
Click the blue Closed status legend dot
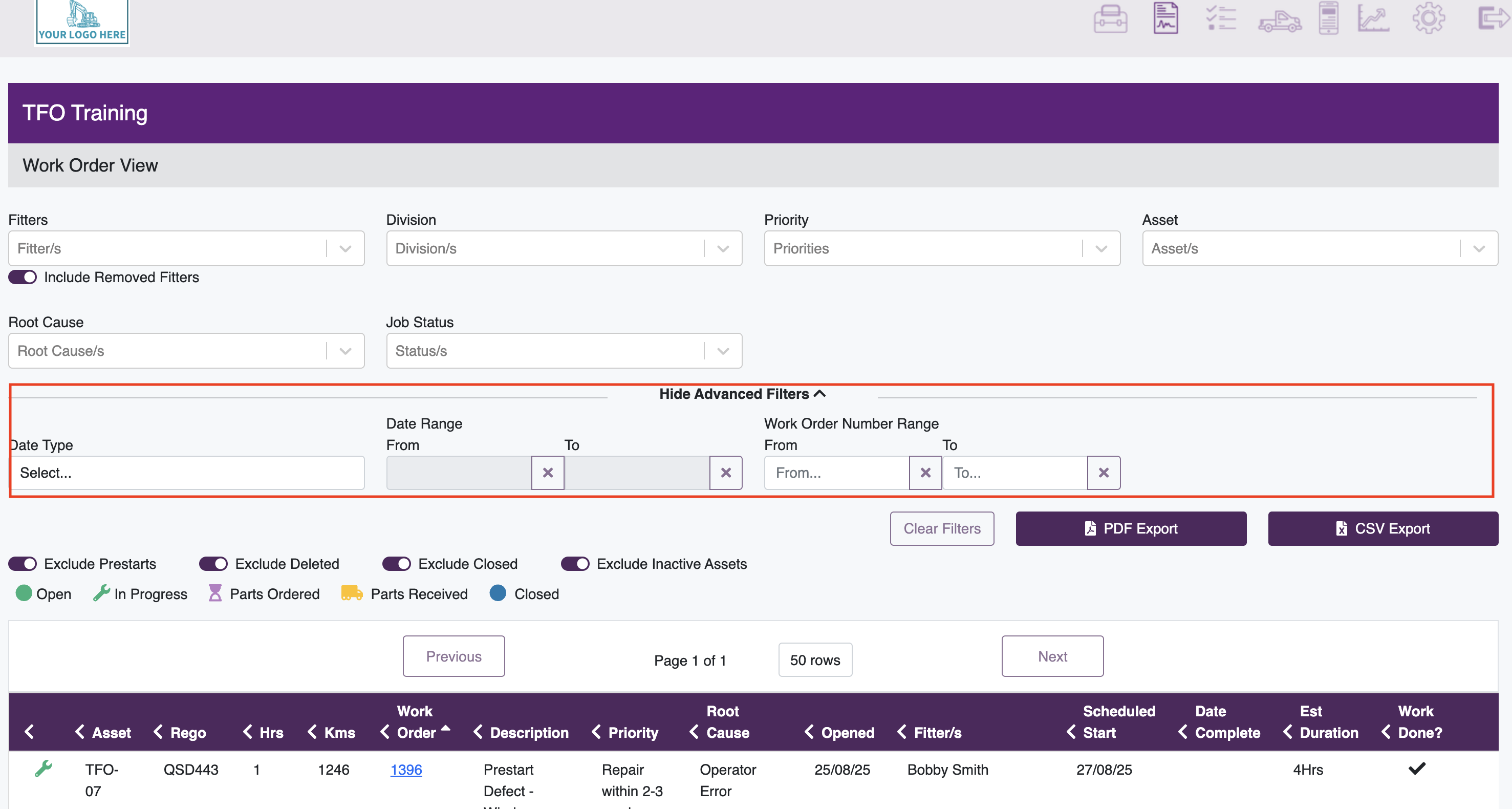498,593
